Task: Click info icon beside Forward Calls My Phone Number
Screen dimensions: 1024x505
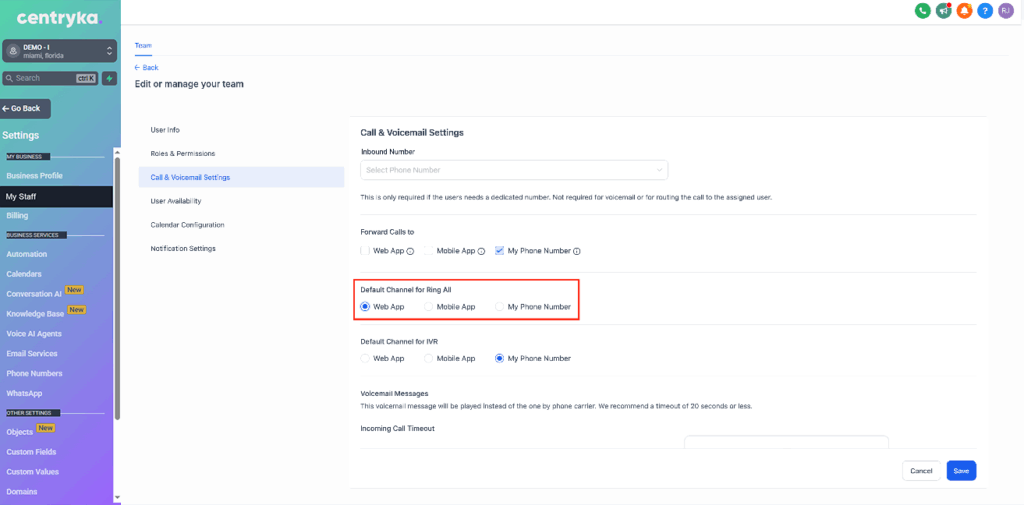Action: pyautogui.click(x=577, y=251)
